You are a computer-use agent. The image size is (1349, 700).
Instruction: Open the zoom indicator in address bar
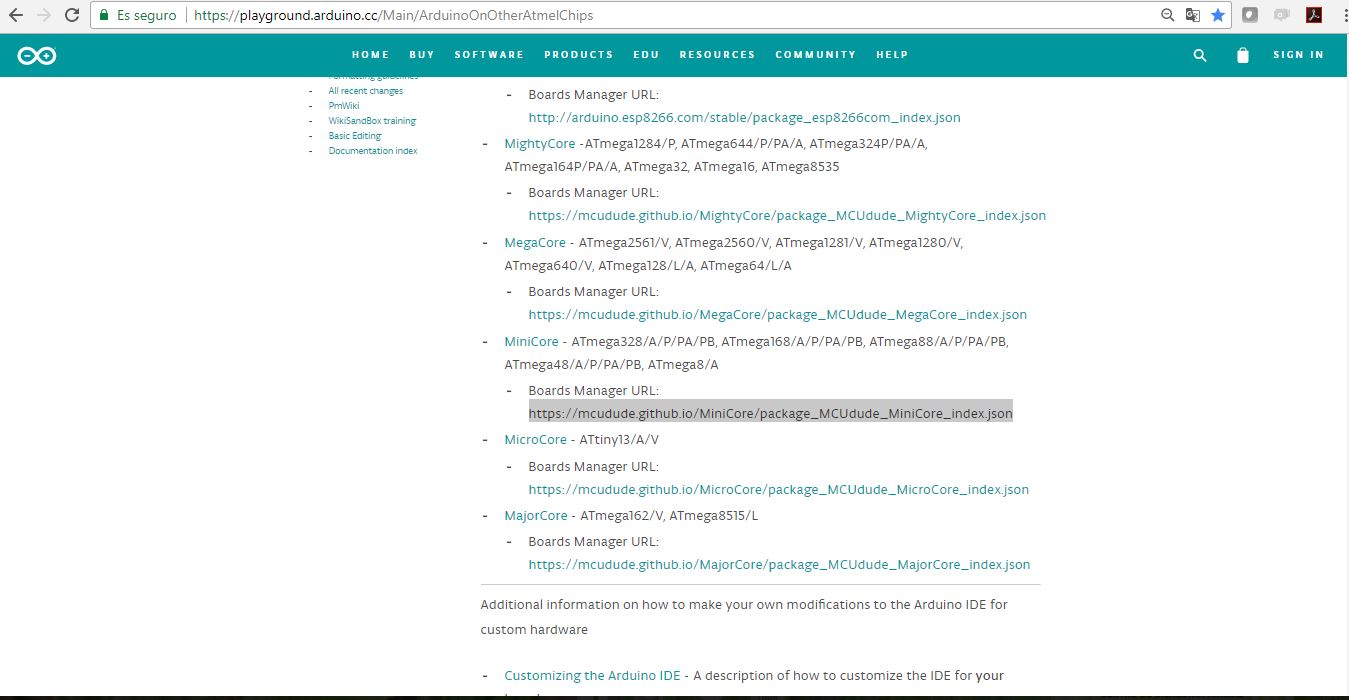click(1167, 15)
